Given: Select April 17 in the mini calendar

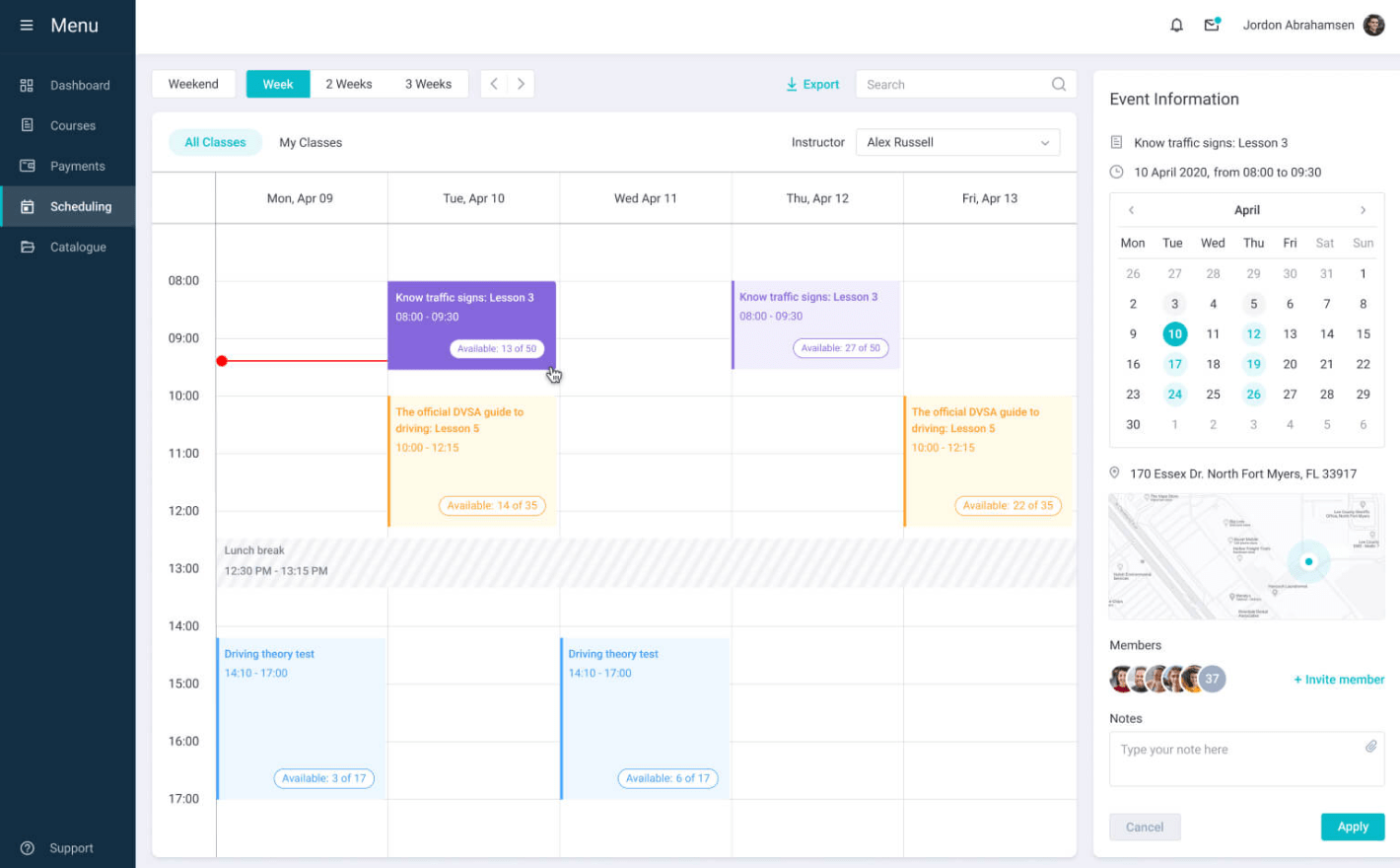Looking at the screenshot, I should pyautogui.click(x=1174, y=364).
